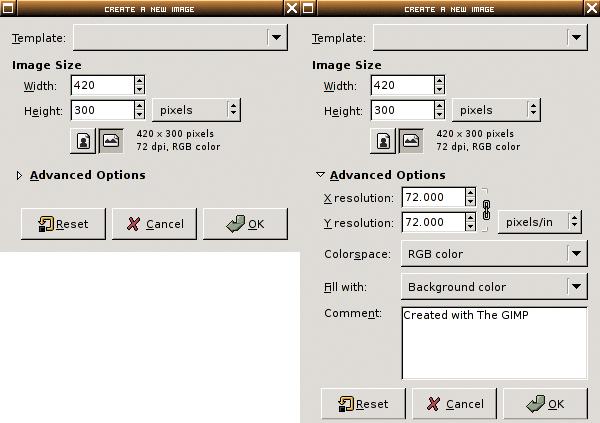Decrease Y resolution with down arrow

pos(471,227)
